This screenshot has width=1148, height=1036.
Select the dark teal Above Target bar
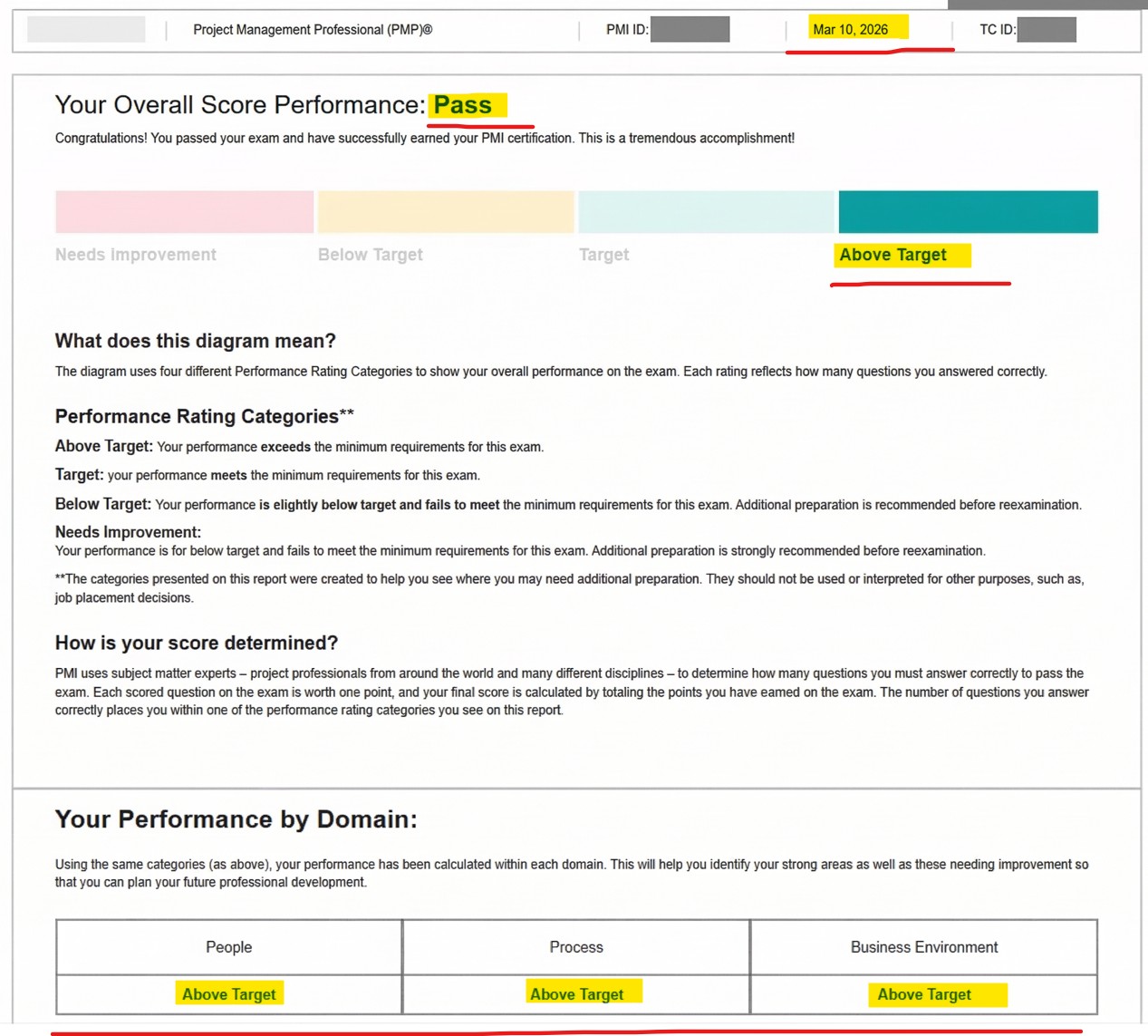(968, 211)
